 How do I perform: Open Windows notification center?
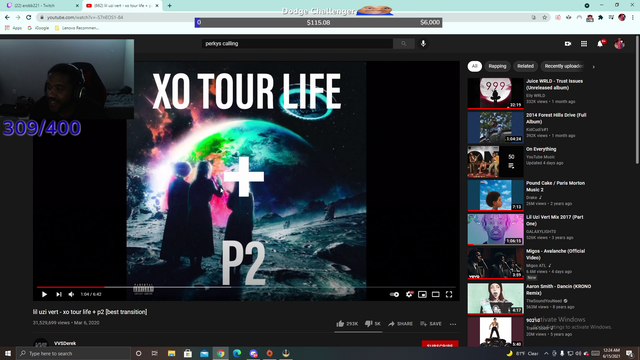click(630, 353)
